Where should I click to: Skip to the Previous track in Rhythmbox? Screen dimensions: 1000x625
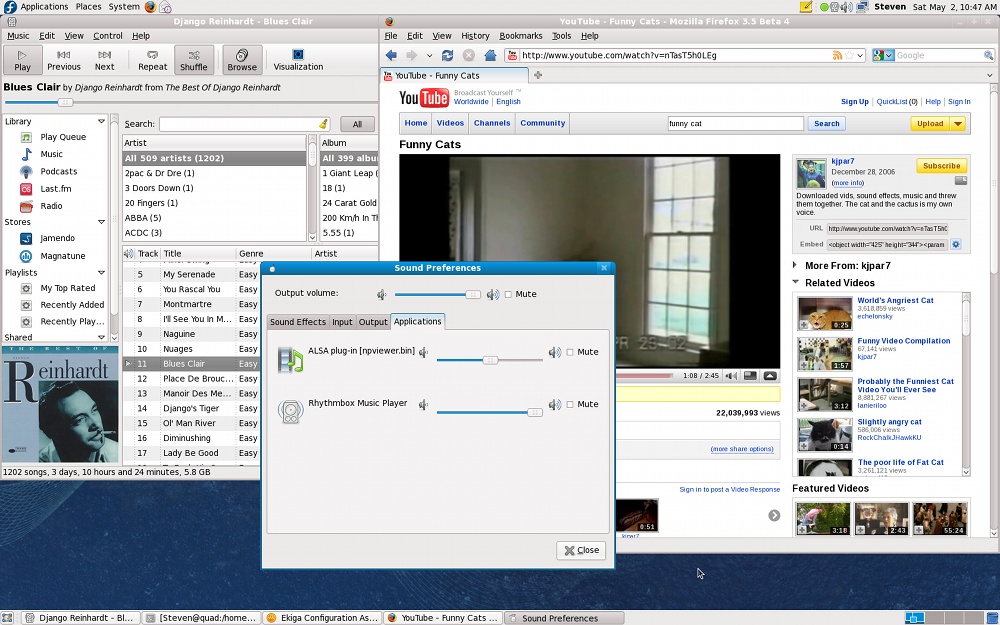click(x=64, y=60)
